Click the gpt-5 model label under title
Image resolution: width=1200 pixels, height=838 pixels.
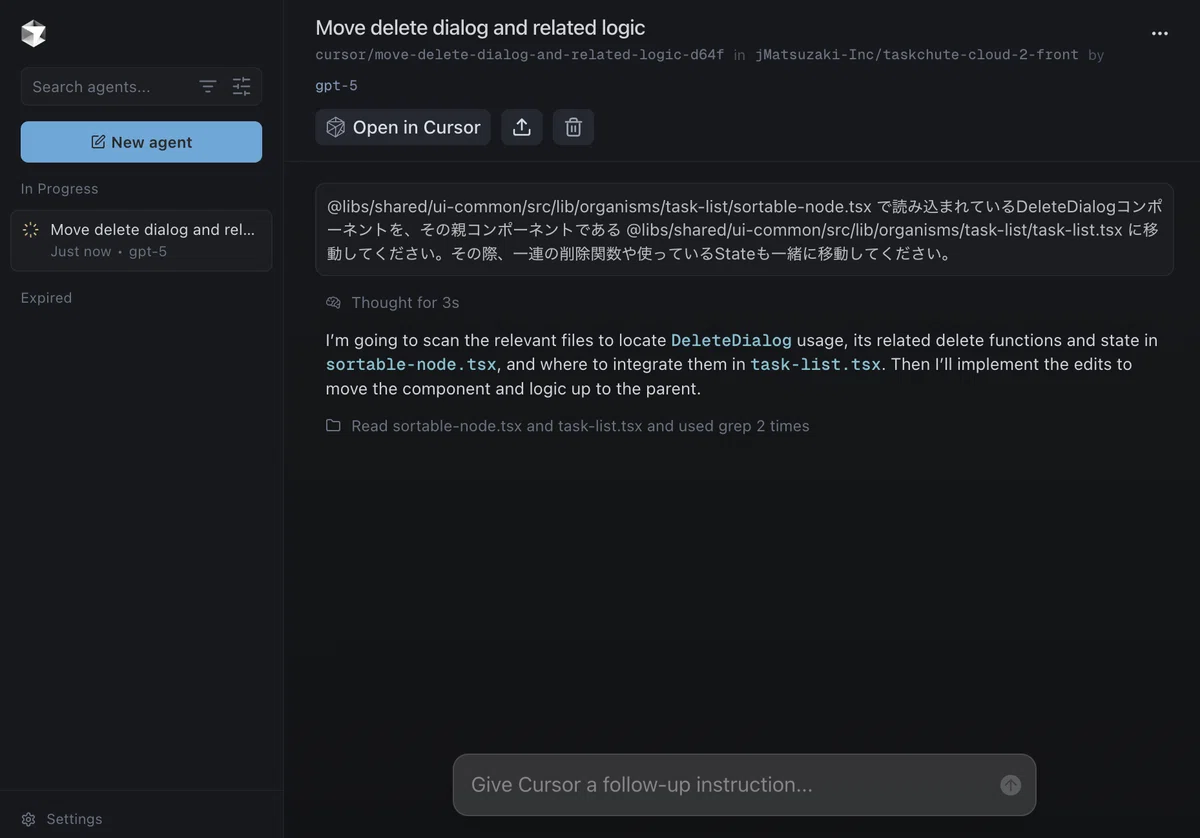[x=336, y=86]
